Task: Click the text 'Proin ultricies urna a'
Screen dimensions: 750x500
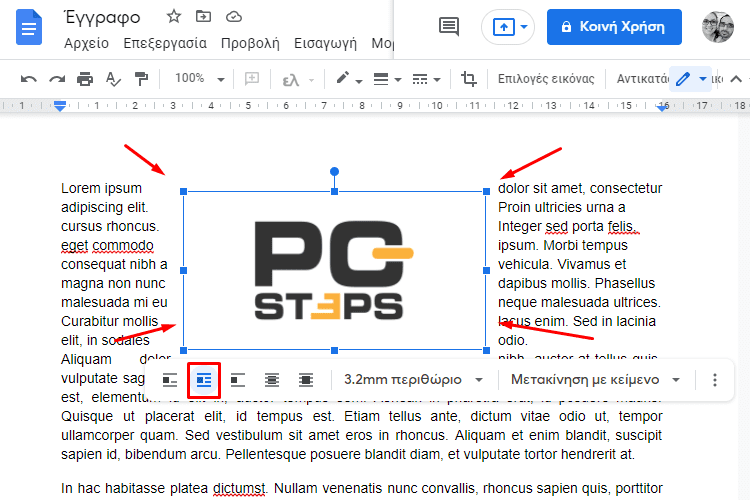Action: pyautogui.click(x=562, y=207)
